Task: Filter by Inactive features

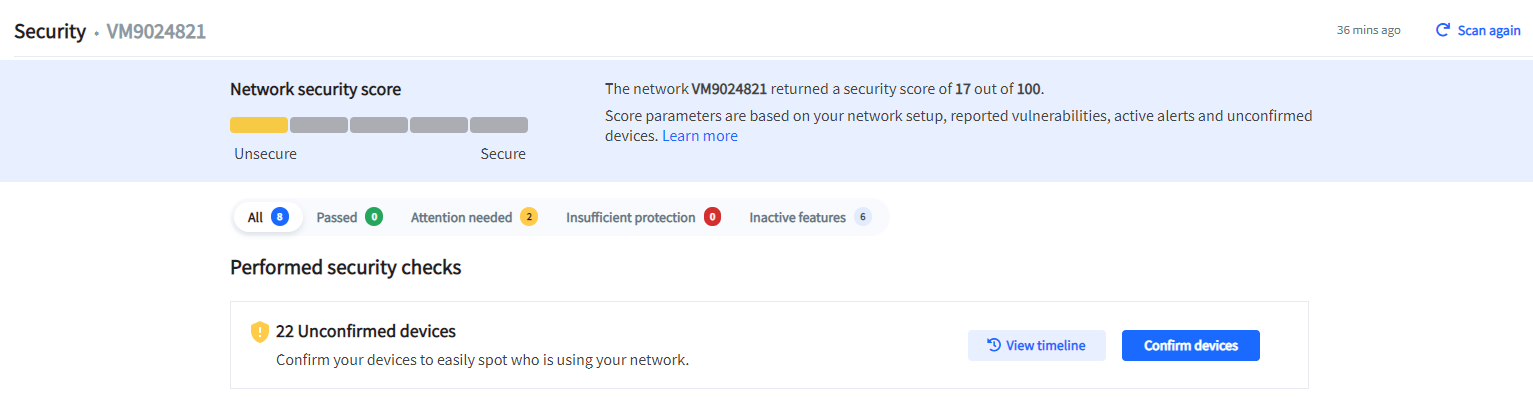Action: click(797, 217)
